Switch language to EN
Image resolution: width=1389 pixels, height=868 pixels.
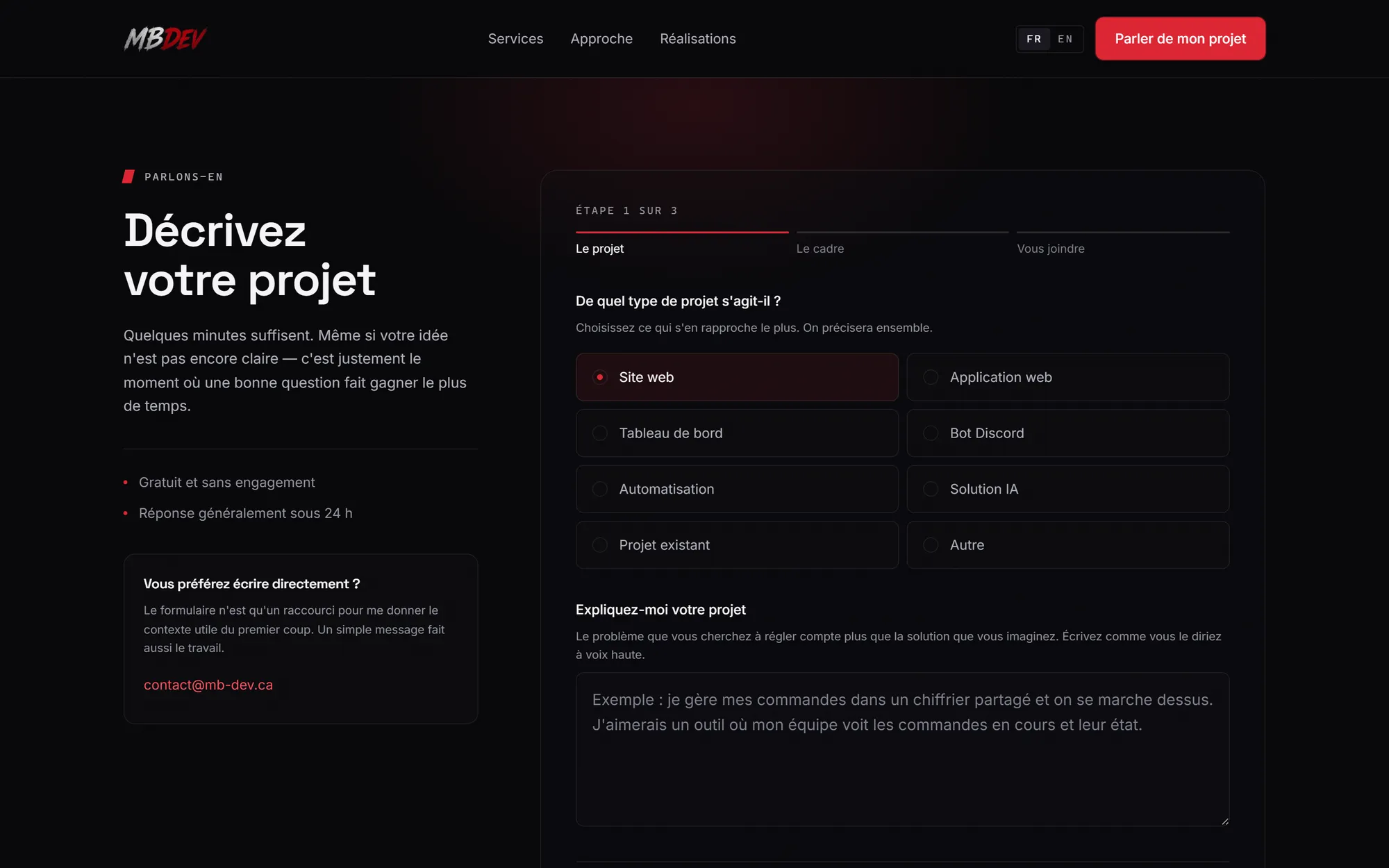(x=1065, y=39)
